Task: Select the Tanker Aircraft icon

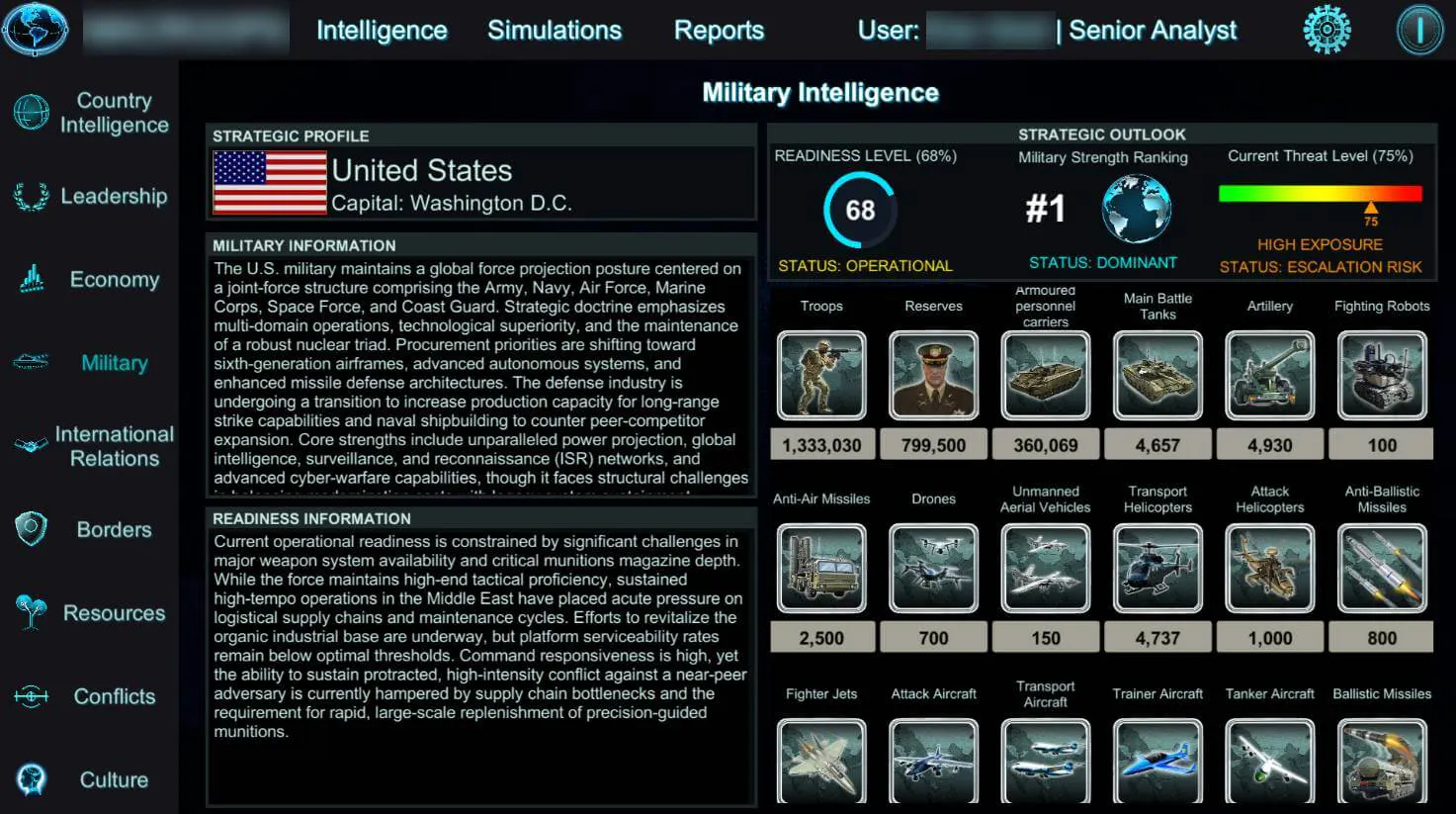Action: [1270, 760]
